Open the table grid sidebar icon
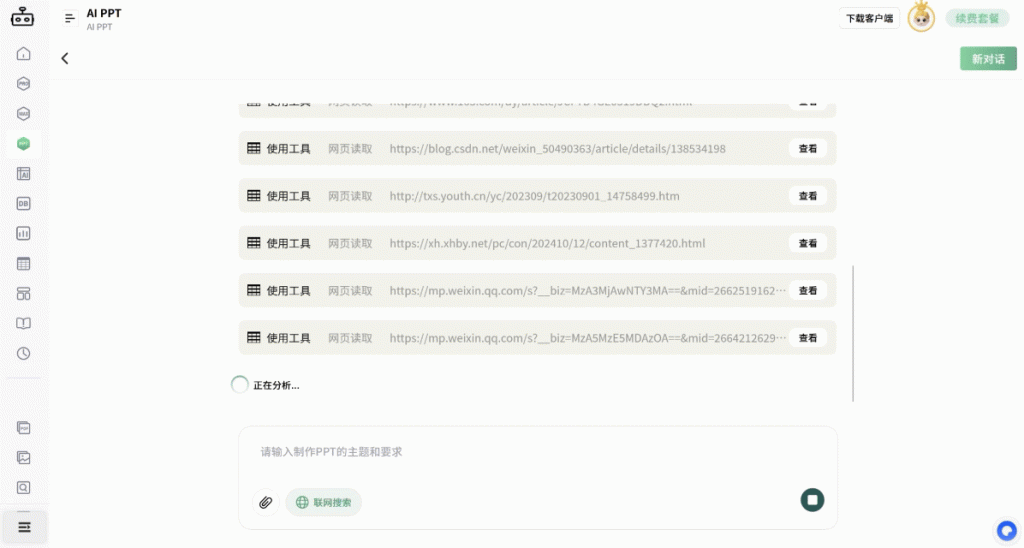This screenshot has width=1024, height=548. pyautogui.click(x=24, y=264)
